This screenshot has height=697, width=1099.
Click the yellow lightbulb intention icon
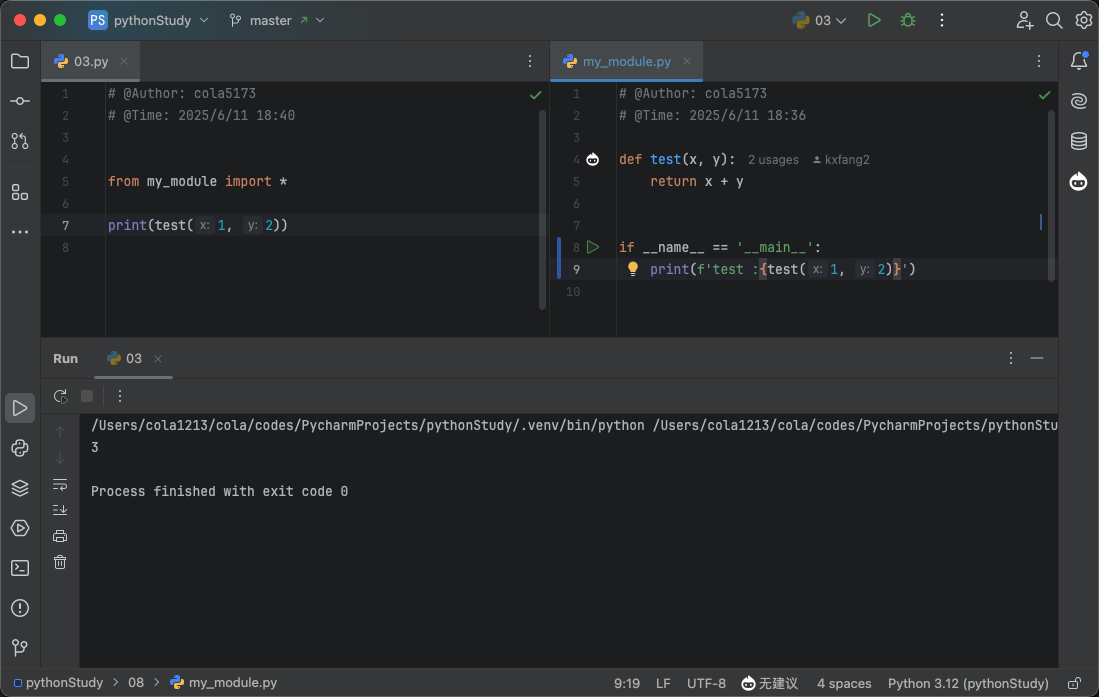632,269
